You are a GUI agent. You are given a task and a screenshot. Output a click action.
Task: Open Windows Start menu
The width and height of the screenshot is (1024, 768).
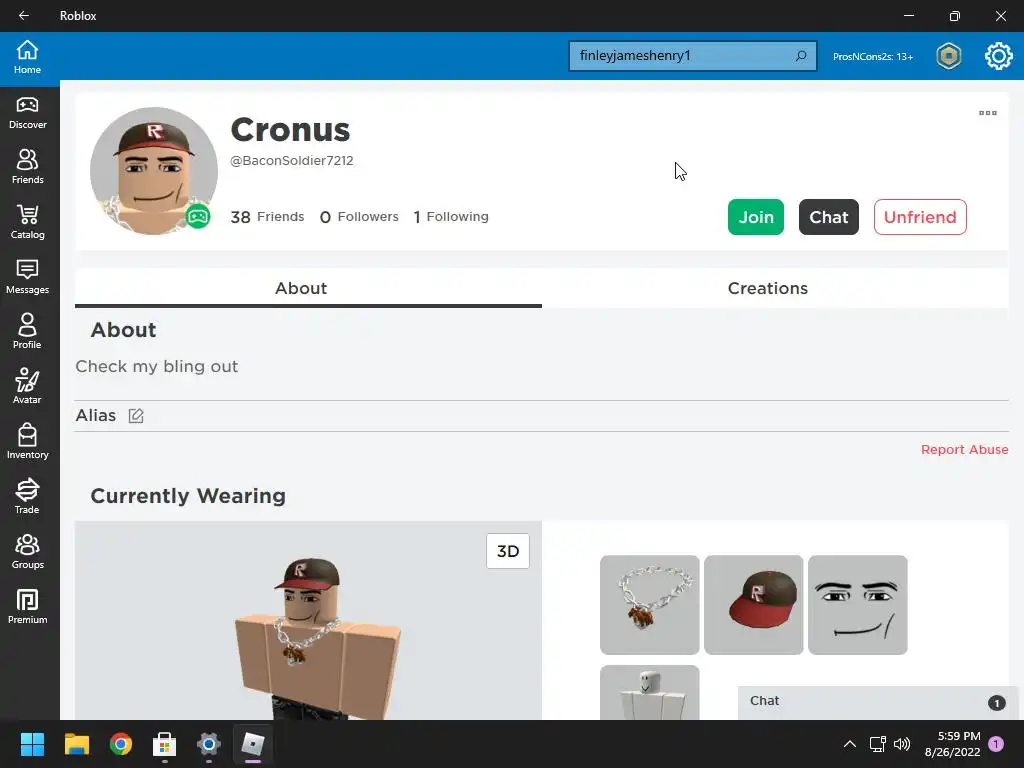click(x=32, y=744)
